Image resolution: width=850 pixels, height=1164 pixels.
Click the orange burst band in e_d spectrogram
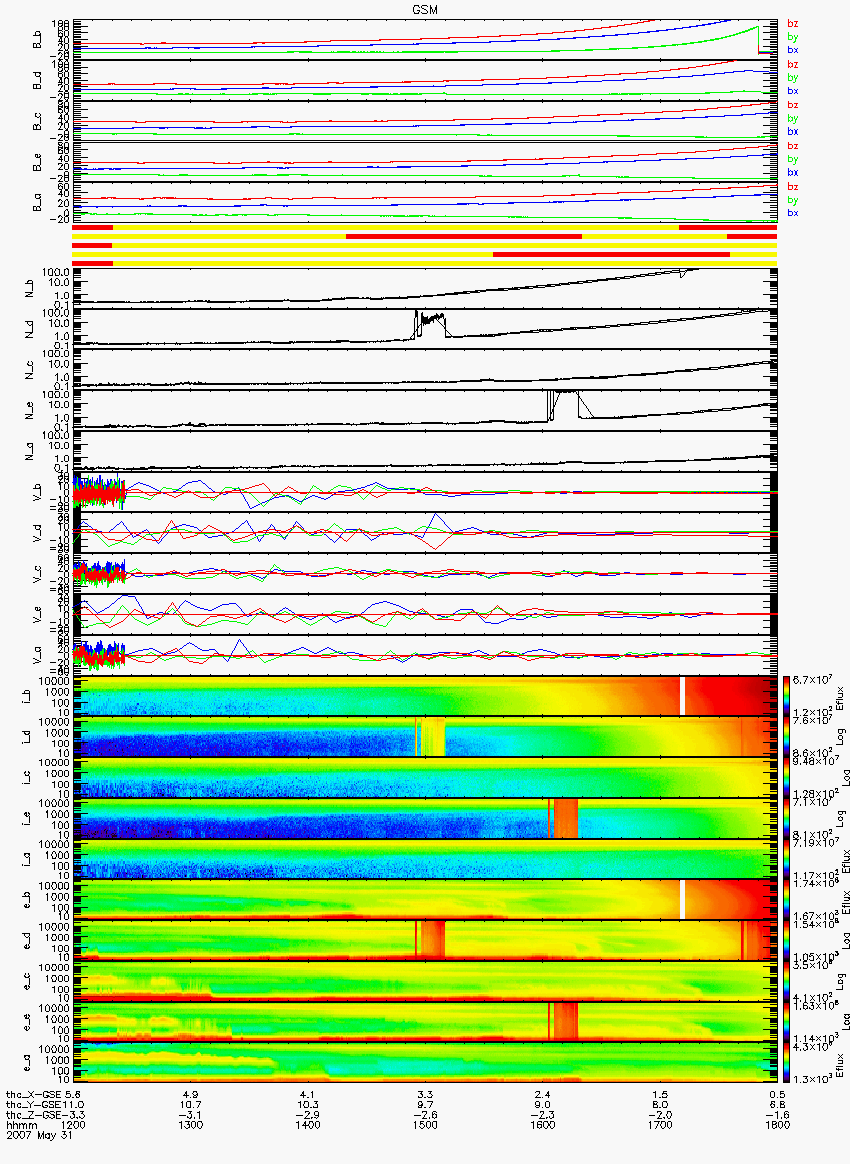(x=432, y=940)
